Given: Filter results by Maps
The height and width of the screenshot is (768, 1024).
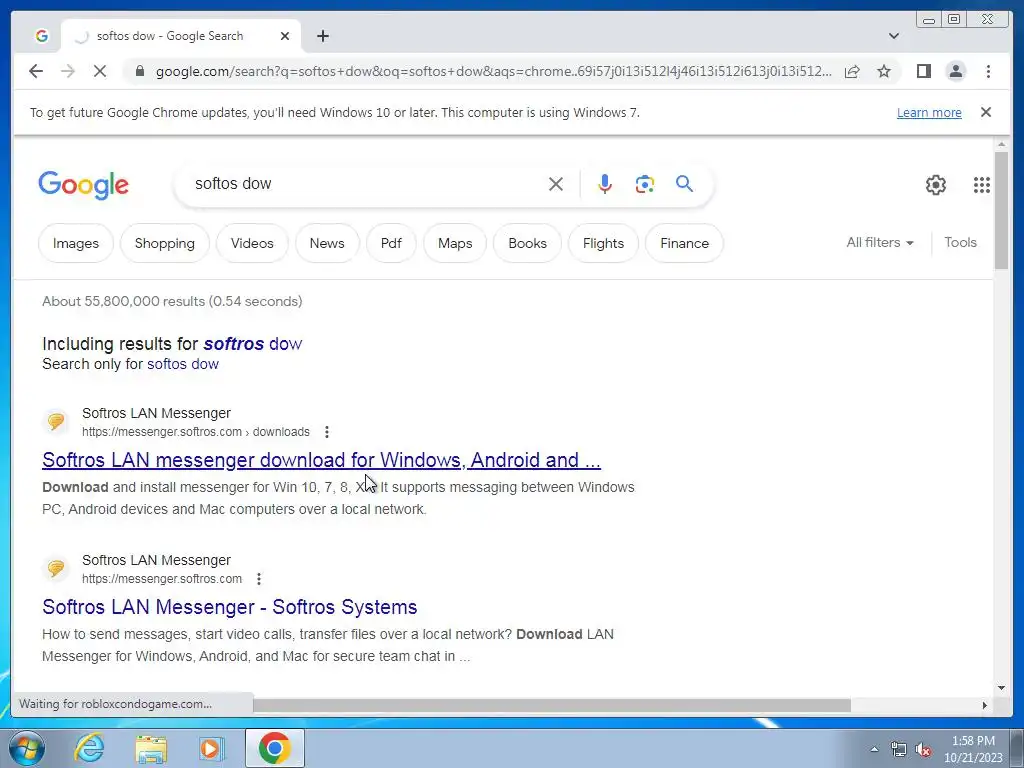Looking at the screenshot, I should 455,243.
